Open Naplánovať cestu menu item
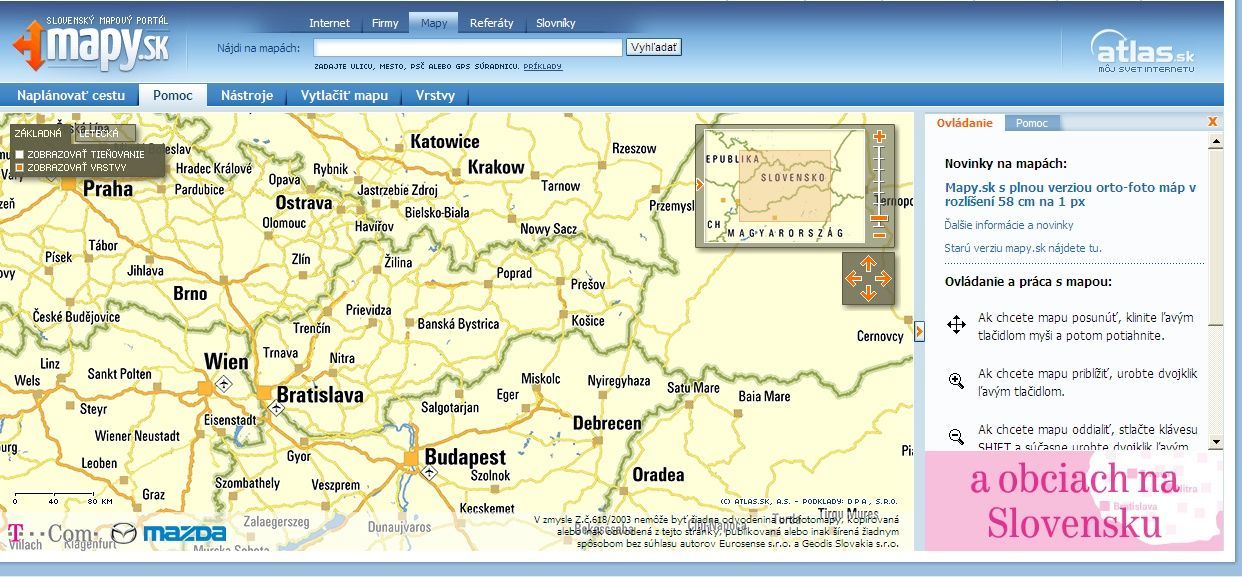The width and height of the screenshot is (1242, 577). pyautogui.click(x=71, y=96)
